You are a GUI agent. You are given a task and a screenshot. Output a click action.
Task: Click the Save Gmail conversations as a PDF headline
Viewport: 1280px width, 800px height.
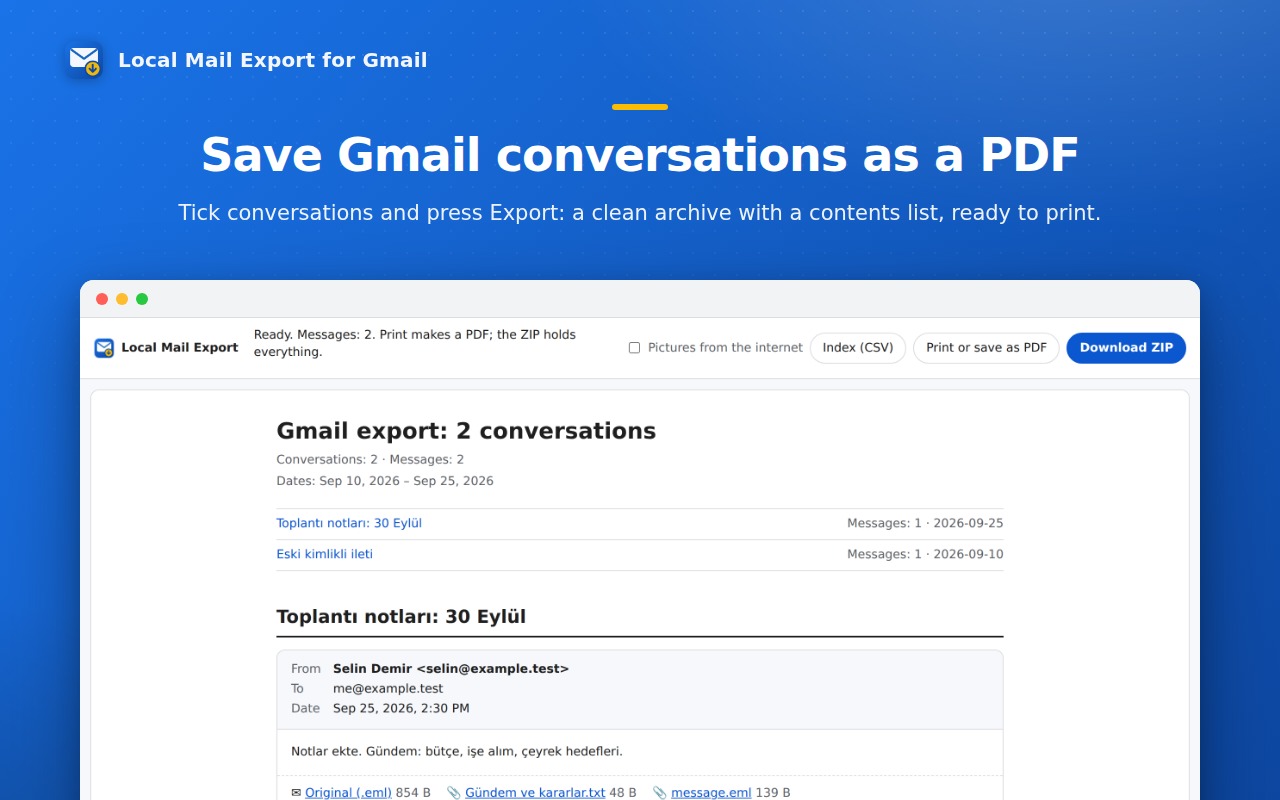coord(640,155)
